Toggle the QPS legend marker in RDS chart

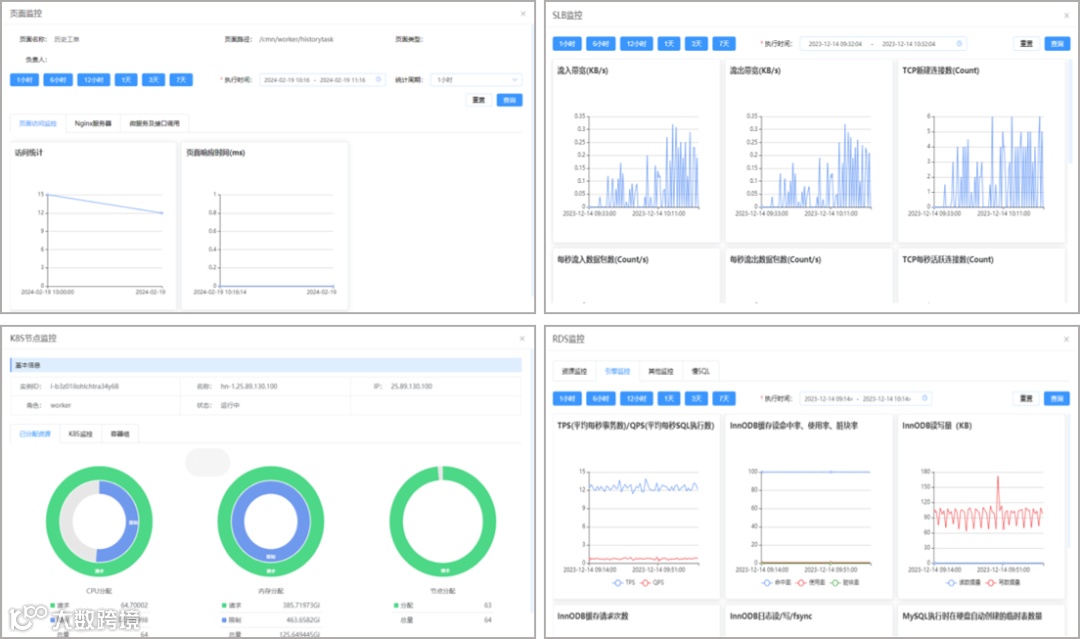pos(645,583)
